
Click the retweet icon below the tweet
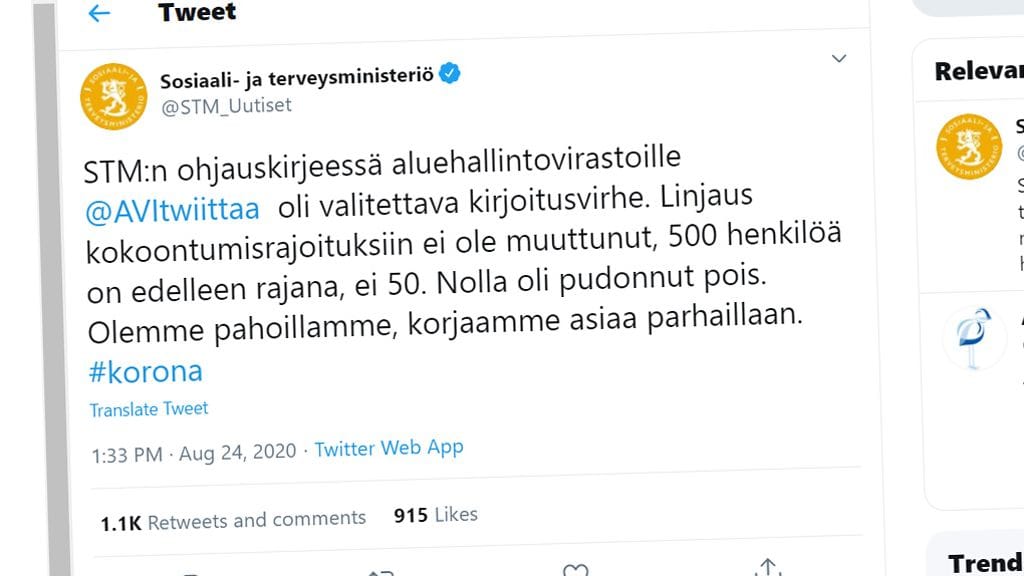(x=381, y=572)
